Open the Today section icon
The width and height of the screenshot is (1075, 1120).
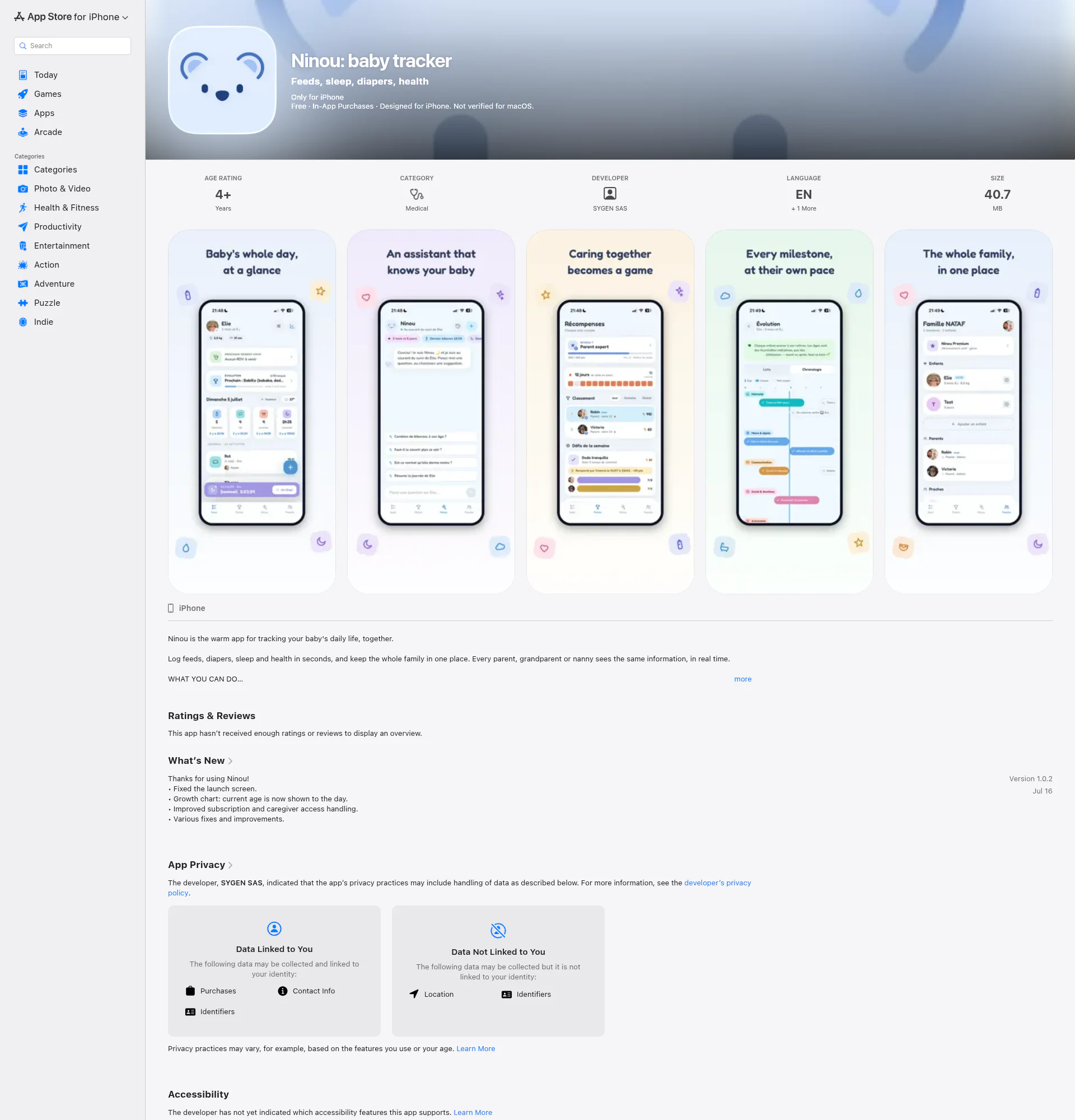coord(23,75)
